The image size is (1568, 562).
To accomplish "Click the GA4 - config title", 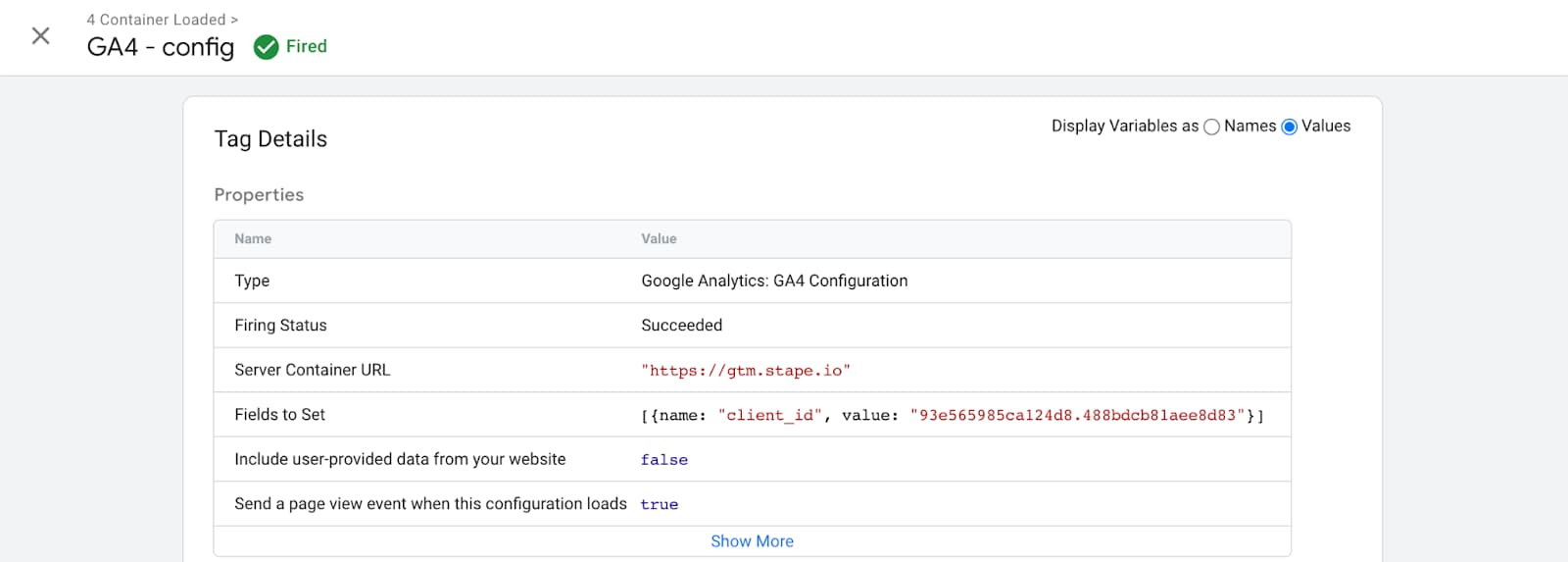I will (161, 47).
